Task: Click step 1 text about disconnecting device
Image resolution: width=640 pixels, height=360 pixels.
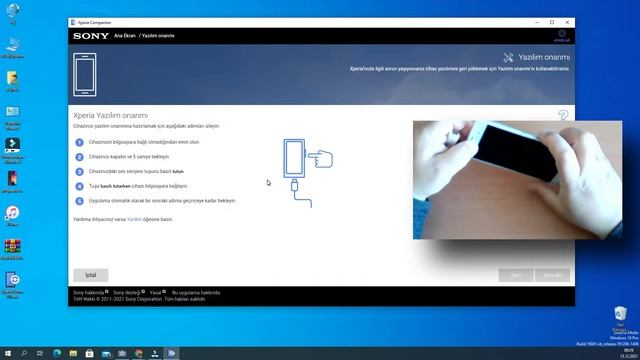Action: [x=144, y=142]
